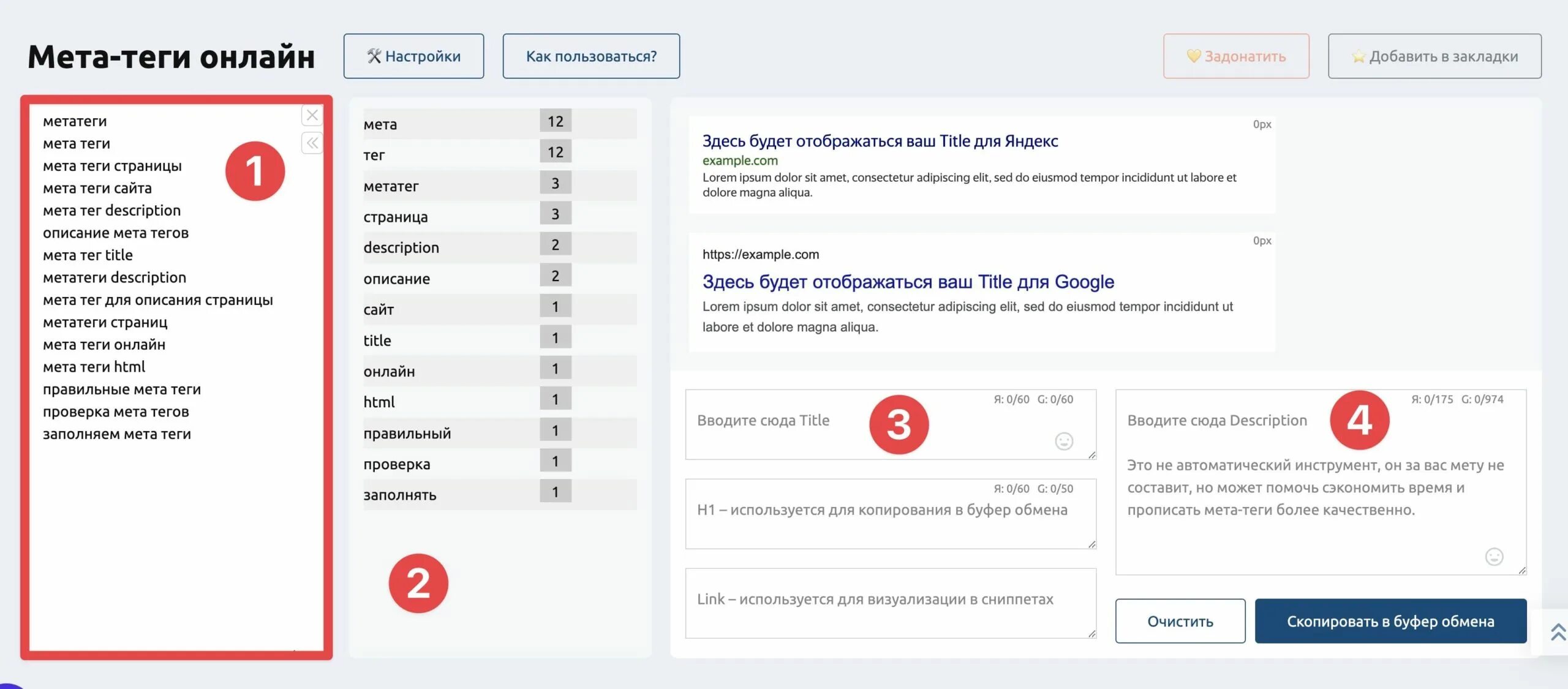Image resolution: width=1568 pixels, height=689 pixels.
Task: Click Добавить в закладки bookmark button
Action: [x=1434, y=56]
